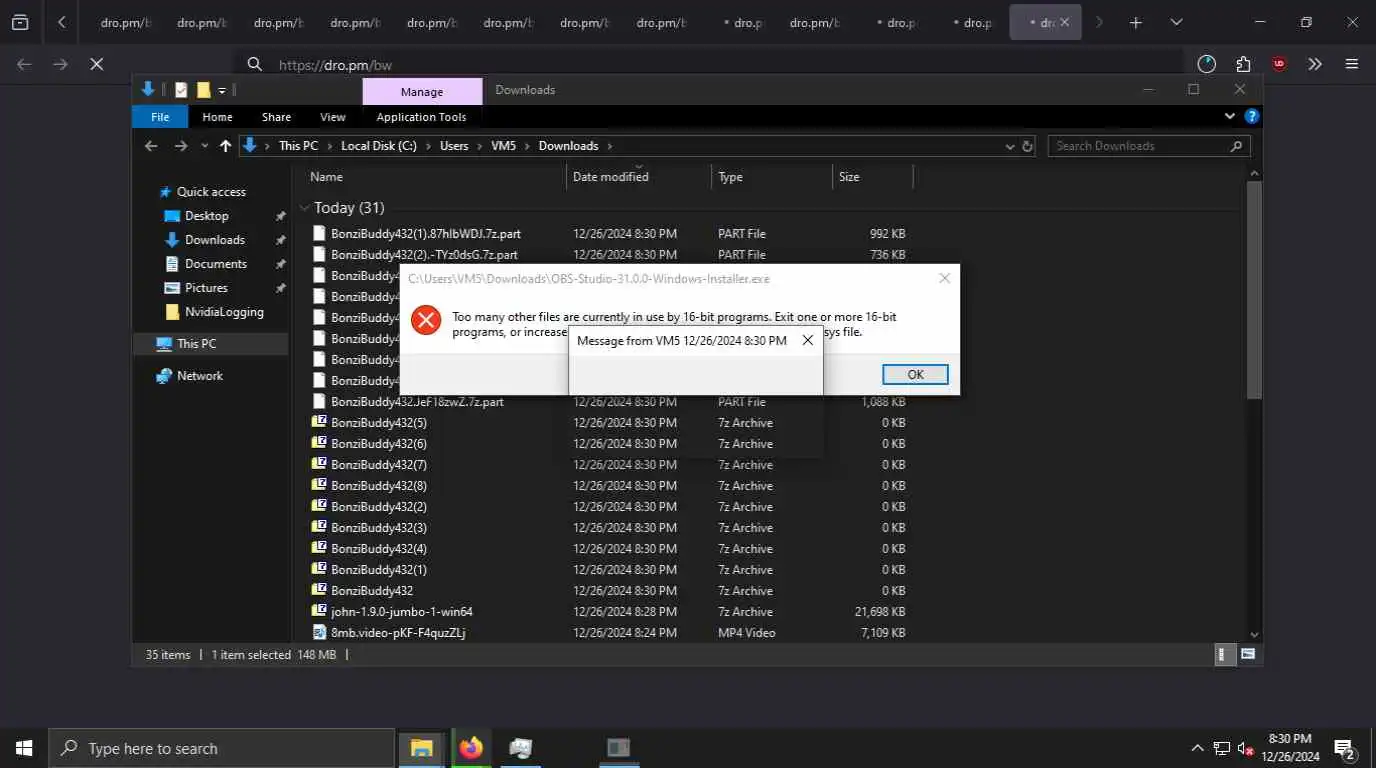Expand the Explorer ribbon with the chevron

tap(1230, 116)
